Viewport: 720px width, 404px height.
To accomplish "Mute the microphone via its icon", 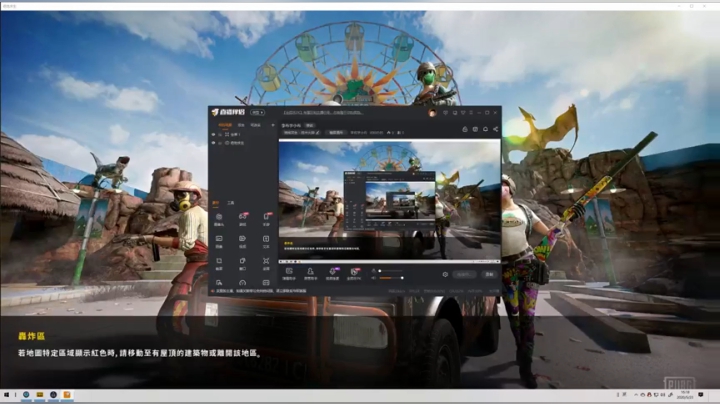I will tap(374, 271).
